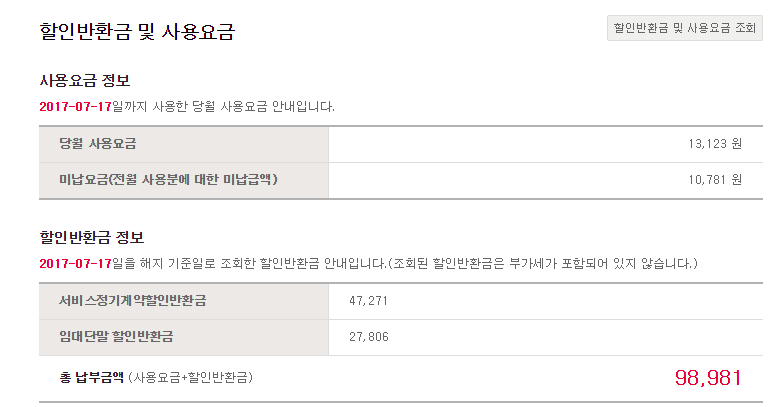Click the red 98,981 total amount
Screen dimensions: 780x407
click(708, 377)
